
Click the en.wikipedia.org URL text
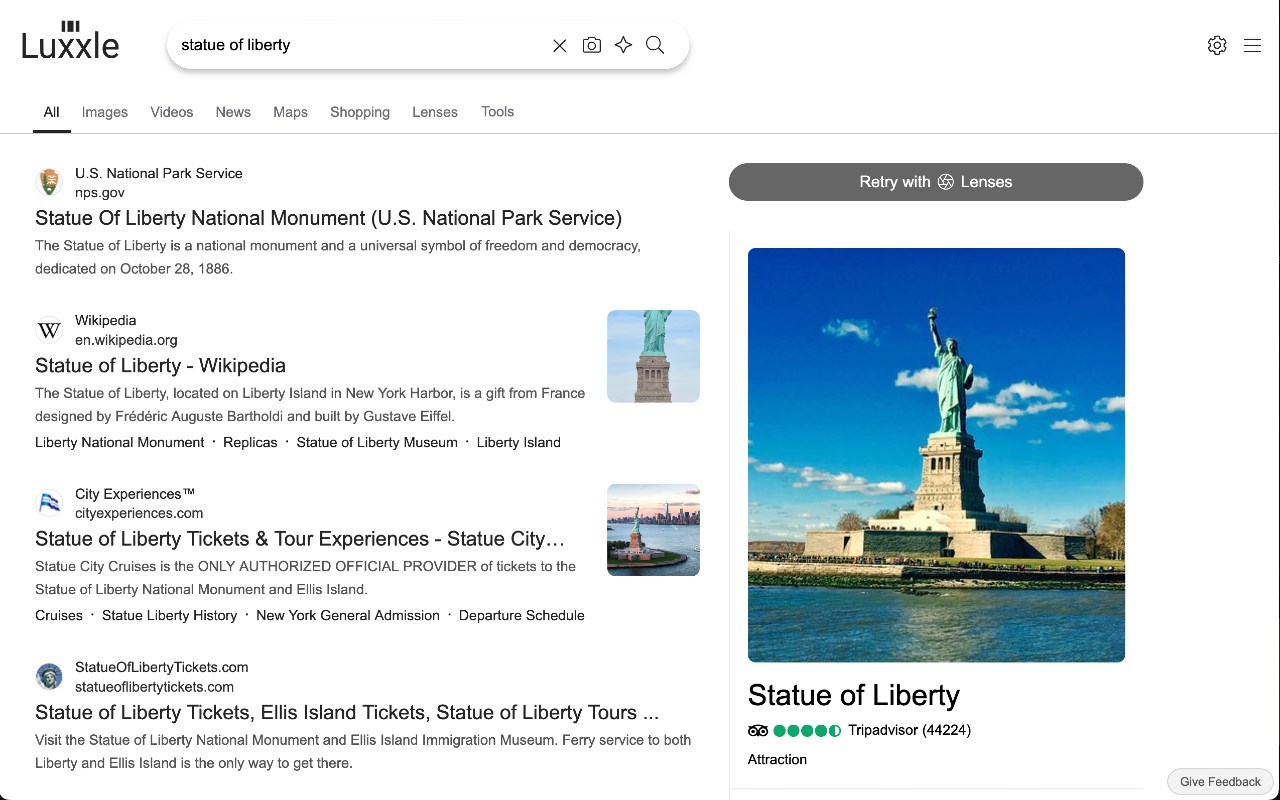[x=126, y=340]
